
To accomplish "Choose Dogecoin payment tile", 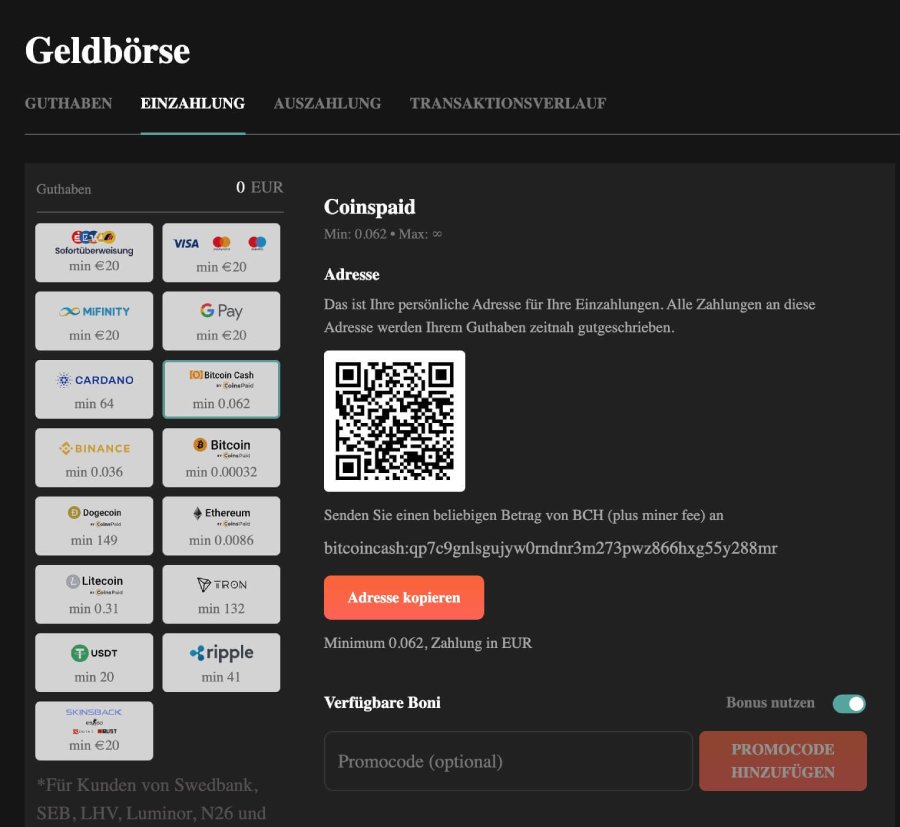I will (x=94, y=525).
